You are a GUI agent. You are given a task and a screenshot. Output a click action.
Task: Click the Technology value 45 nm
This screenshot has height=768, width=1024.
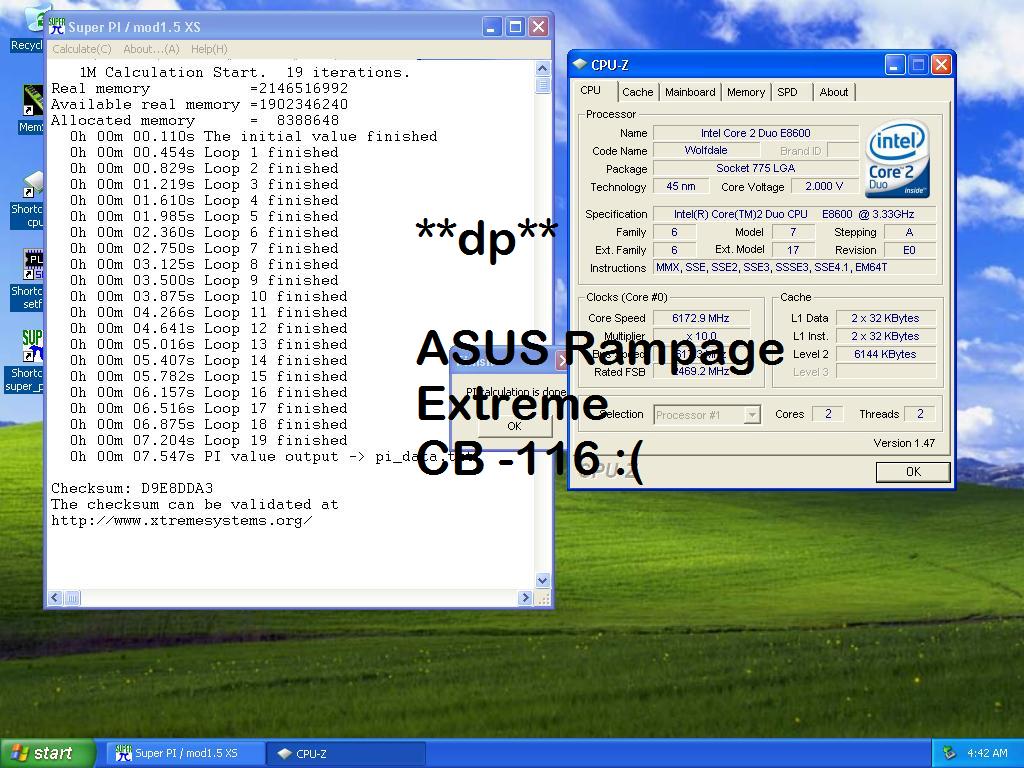(x=680, y=186)
